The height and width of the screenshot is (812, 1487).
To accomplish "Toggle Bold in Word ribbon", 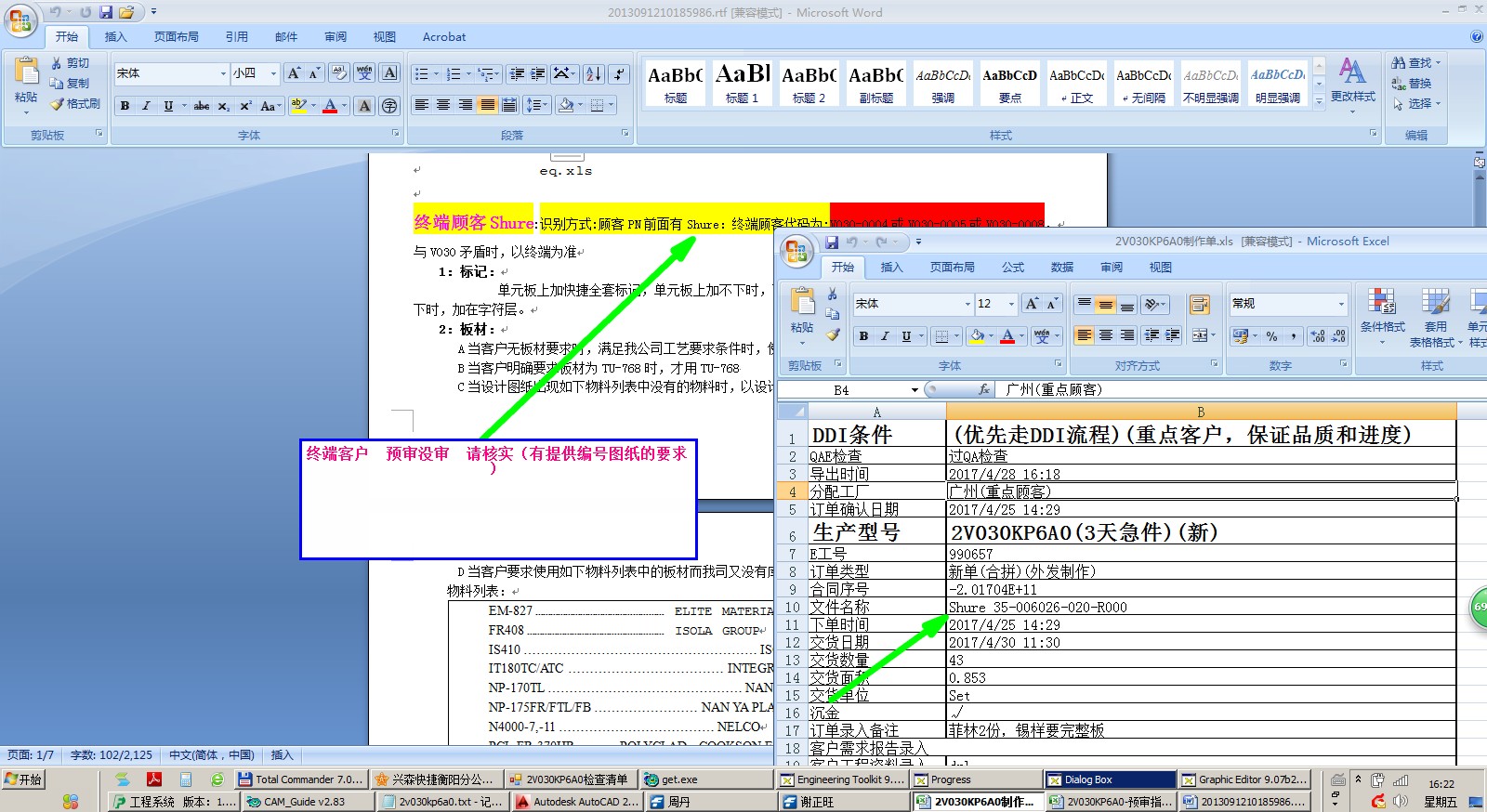I will click(x=125, y=106).
